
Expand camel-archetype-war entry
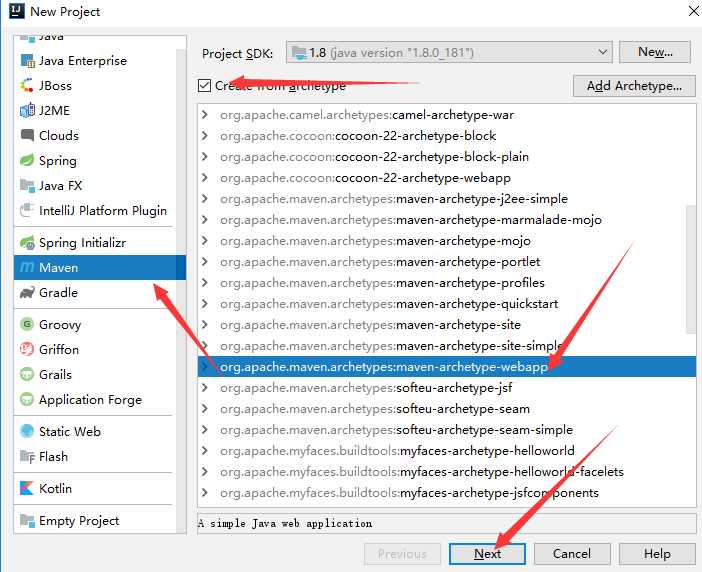205,115
